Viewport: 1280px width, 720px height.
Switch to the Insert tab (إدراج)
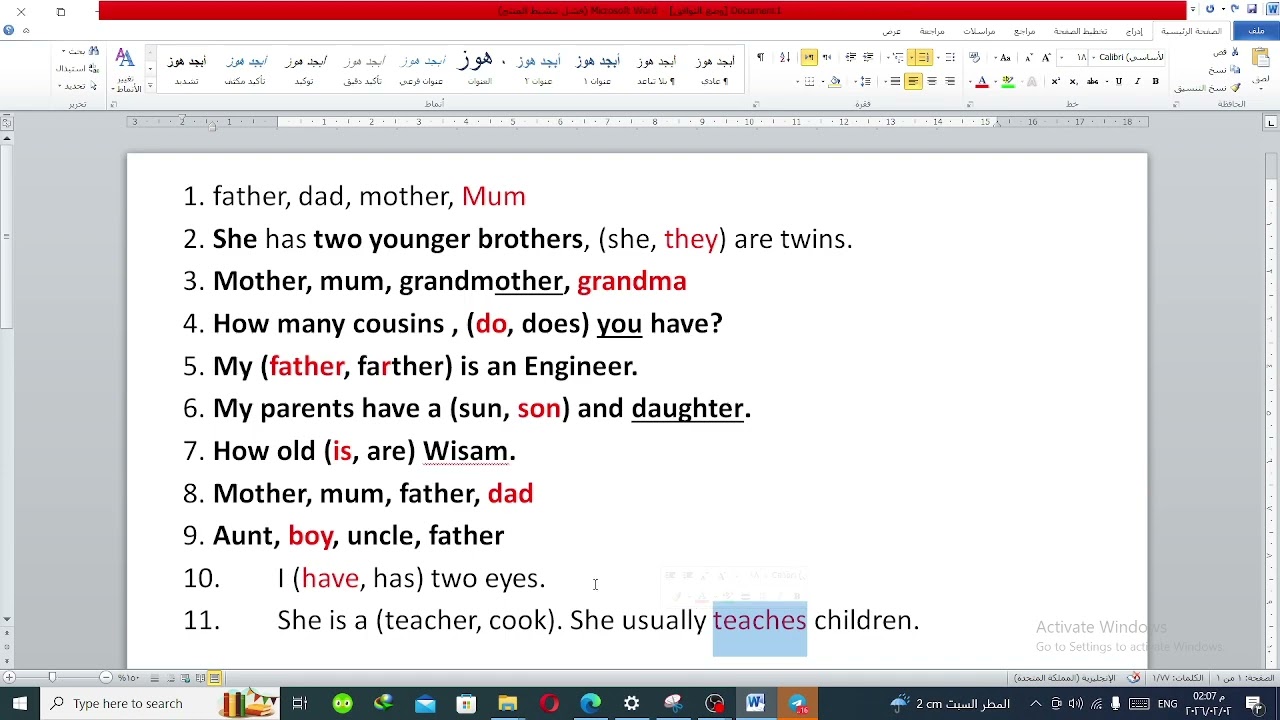1135,31
